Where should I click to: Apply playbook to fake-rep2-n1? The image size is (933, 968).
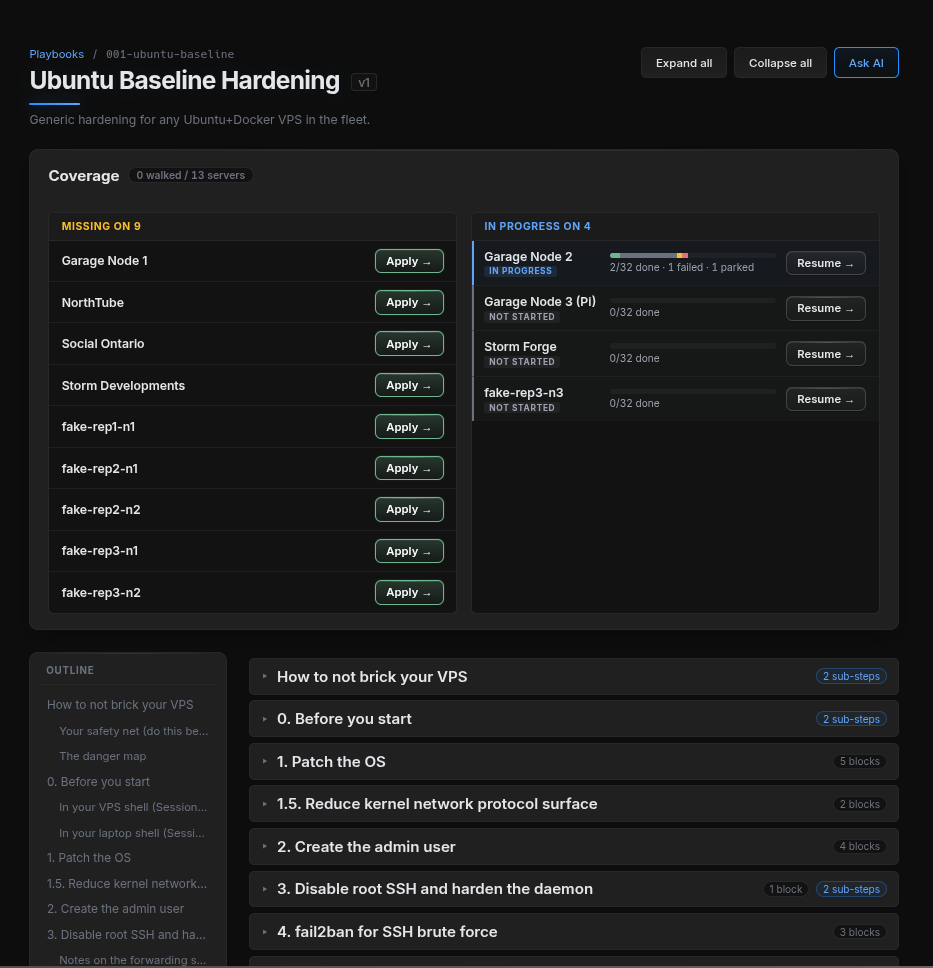(x=409, y=468)
